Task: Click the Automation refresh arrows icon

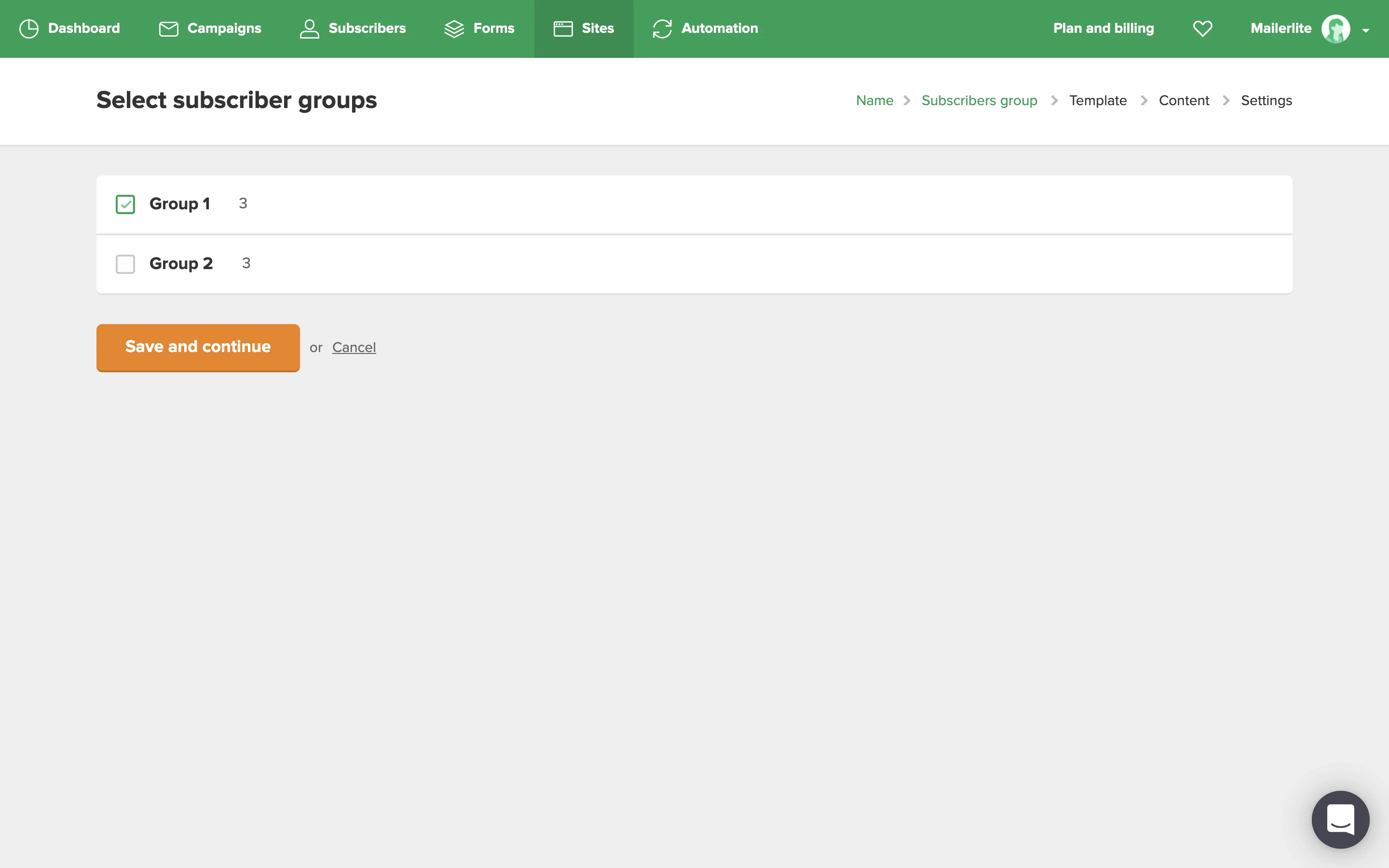Action: tap(662, 29)
